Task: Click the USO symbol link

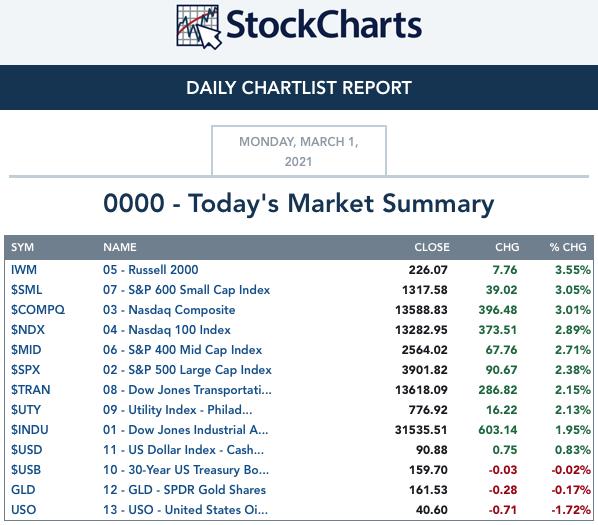Action: point(24,510)
